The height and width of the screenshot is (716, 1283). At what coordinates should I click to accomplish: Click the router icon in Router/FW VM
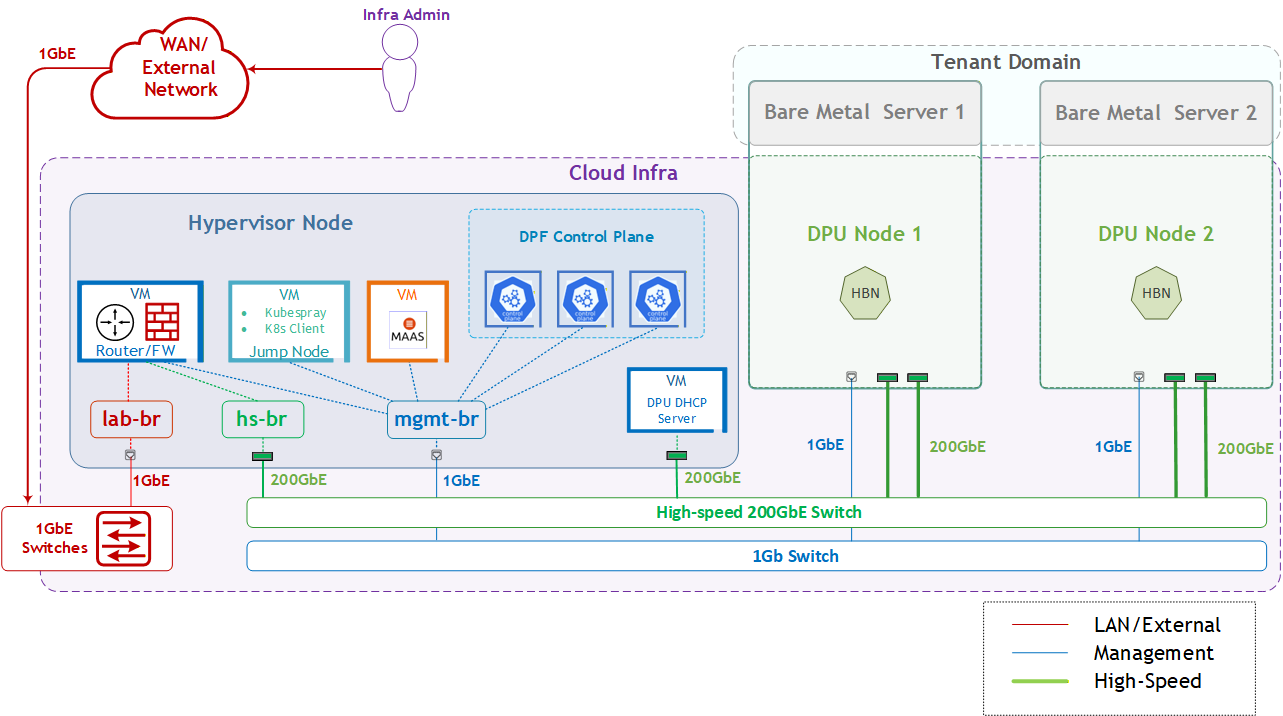(114, 323)
